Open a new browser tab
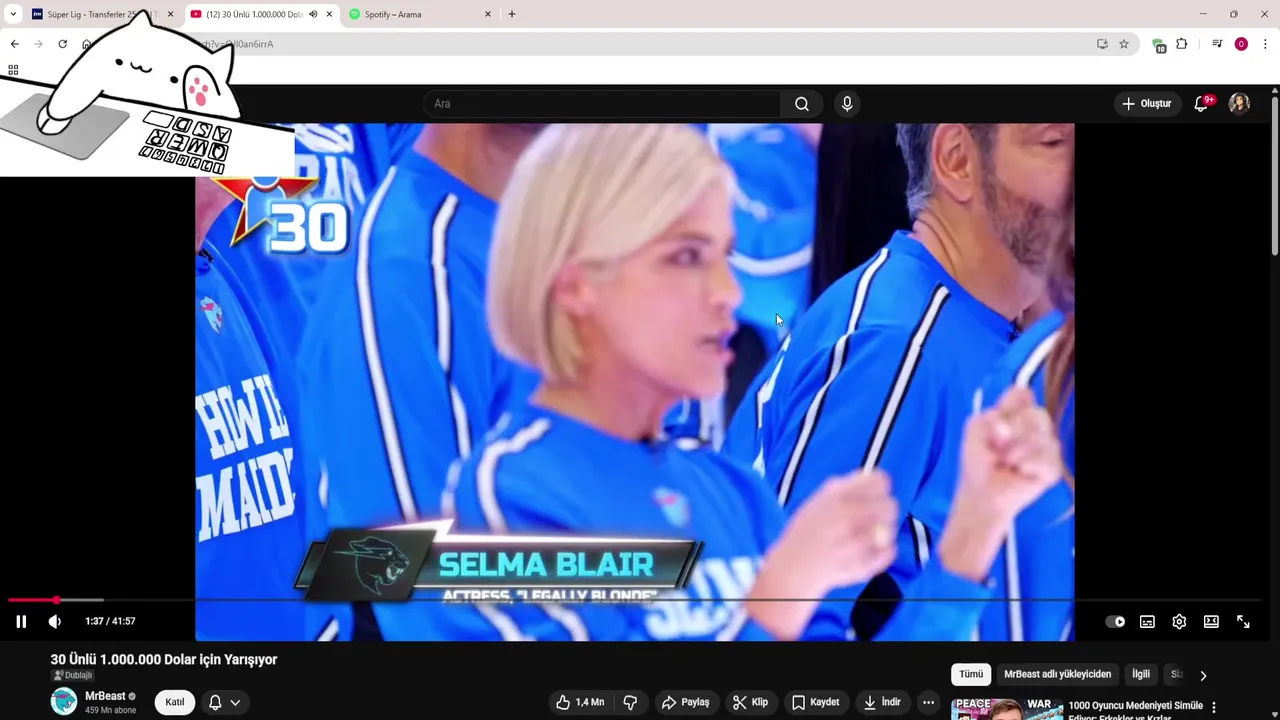The image size is (1280, 720). pos(512,14)
